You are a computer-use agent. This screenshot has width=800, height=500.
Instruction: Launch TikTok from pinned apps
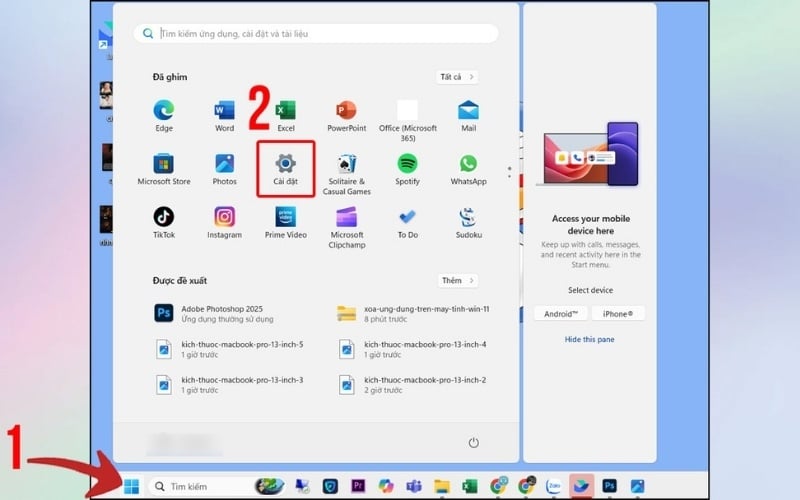tap(164, 218)
